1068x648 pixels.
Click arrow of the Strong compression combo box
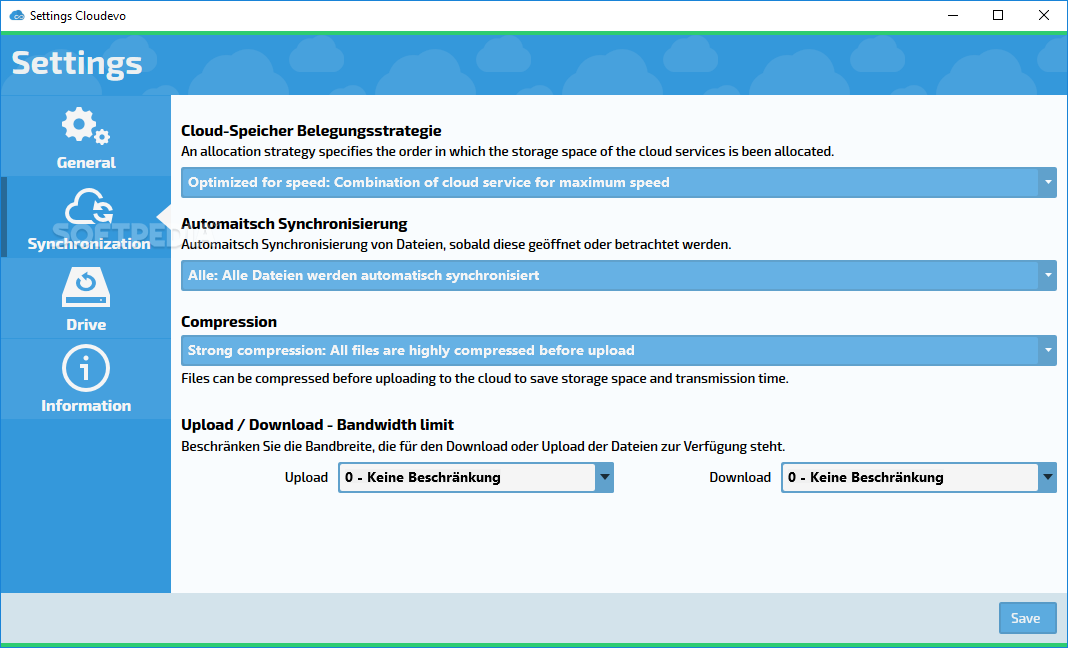coord(1048,350)
